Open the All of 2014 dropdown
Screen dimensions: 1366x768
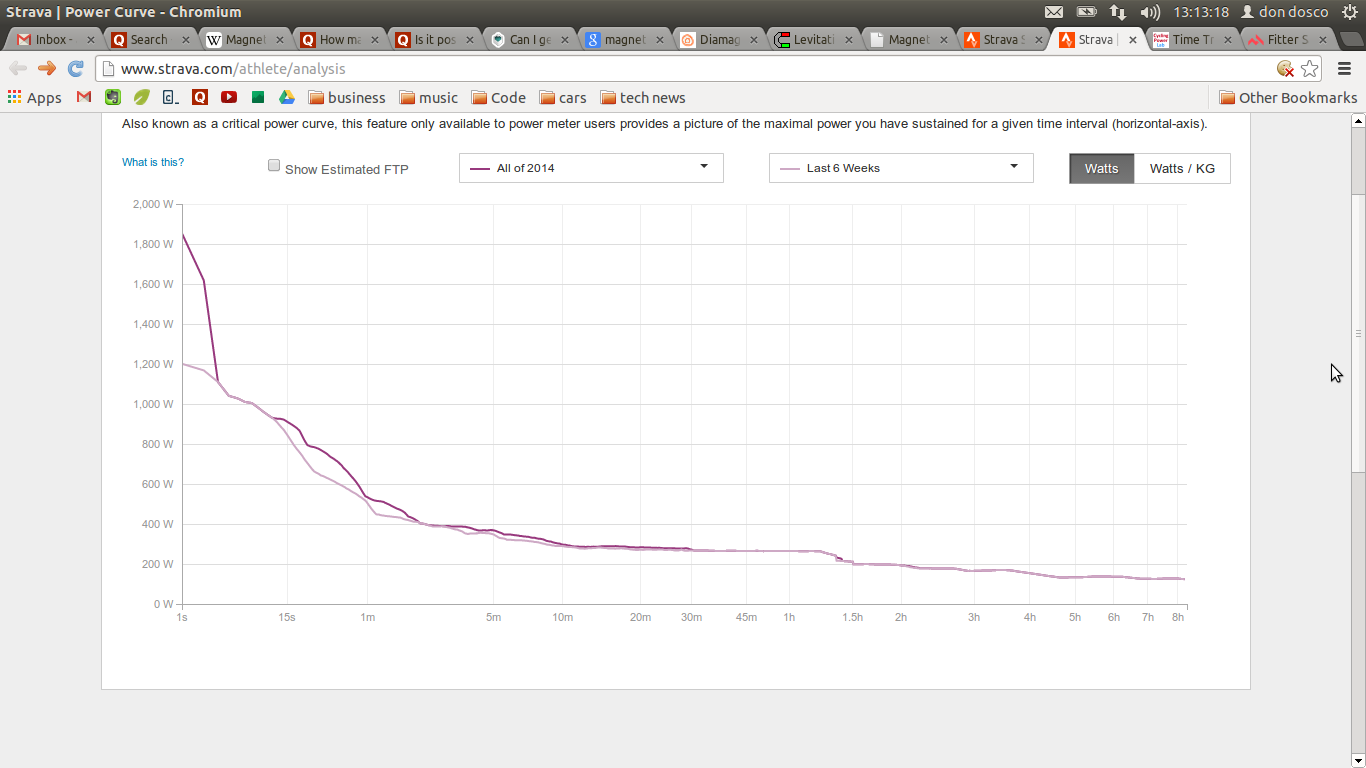[x=591, y=168]
